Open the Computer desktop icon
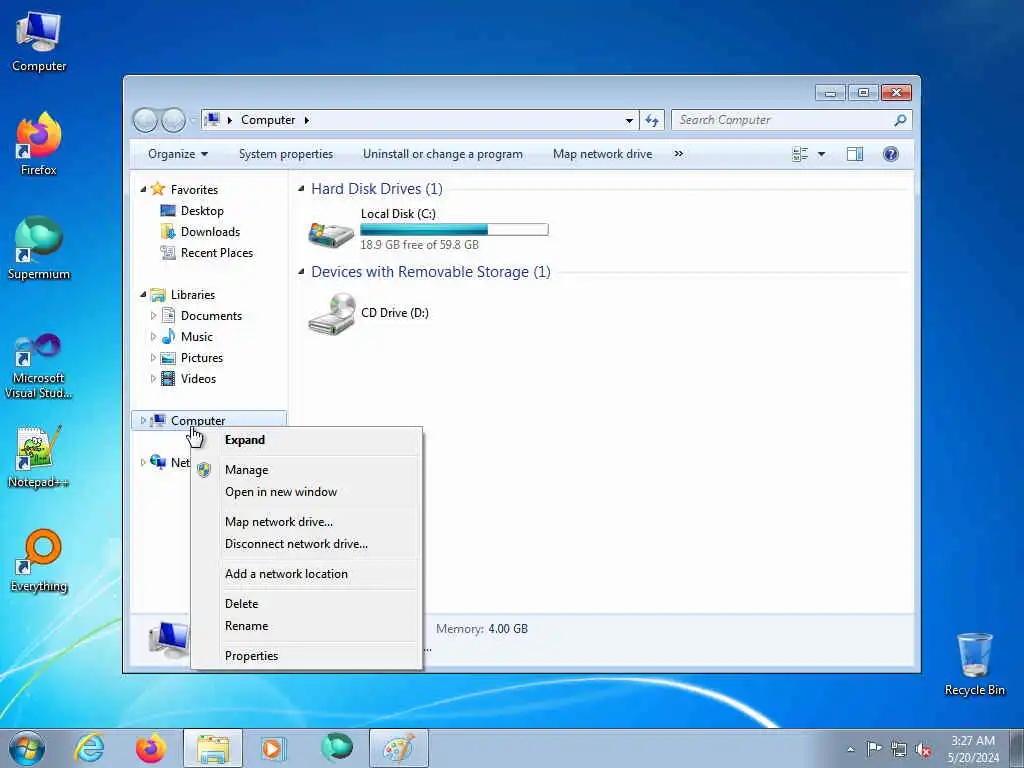This screenshot has height=768, width=1024. point(39,41)
